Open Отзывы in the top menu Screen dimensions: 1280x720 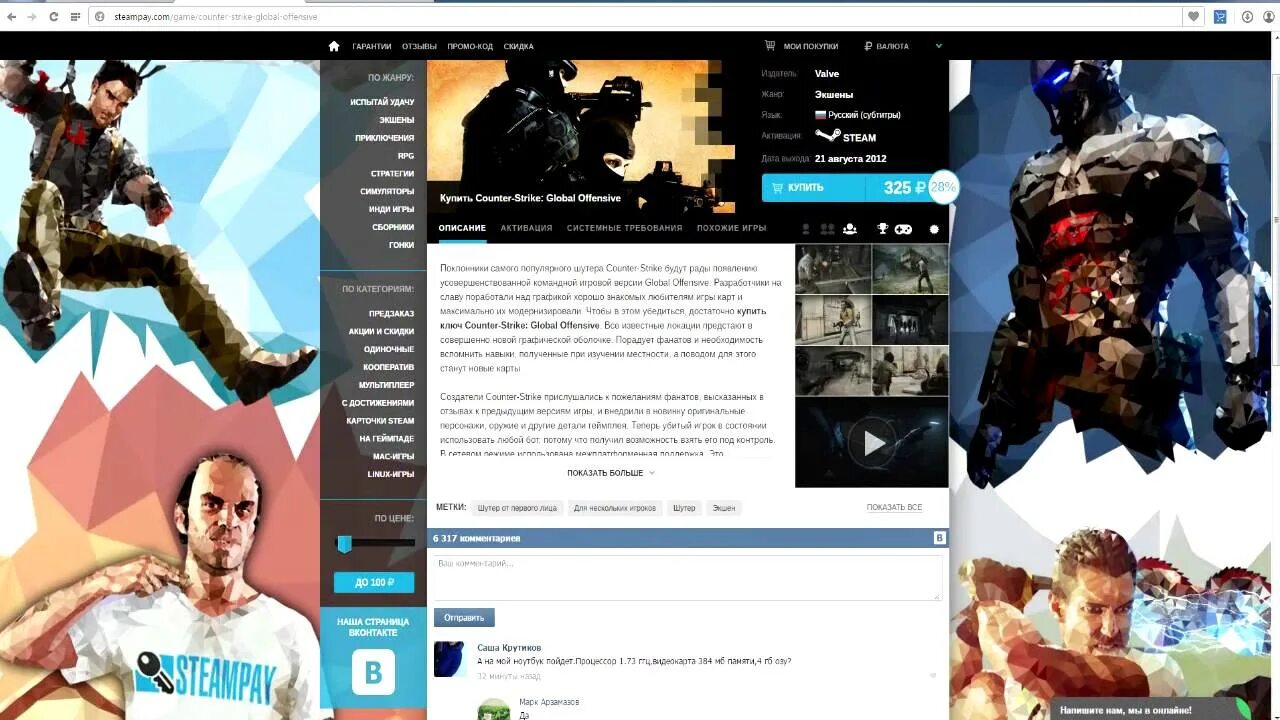[x=419, y=46]
